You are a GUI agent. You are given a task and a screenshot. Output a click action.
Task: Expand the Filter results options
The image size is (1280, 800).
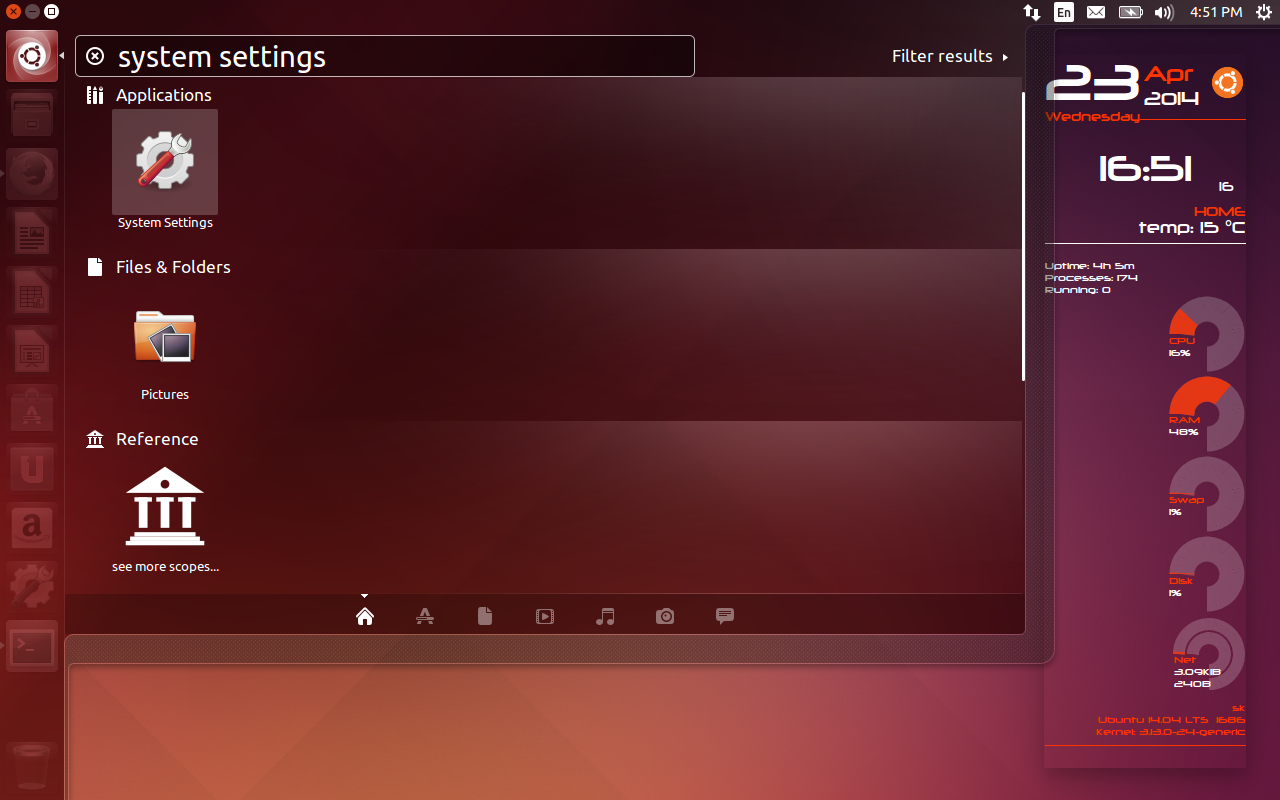pyautogui.click(x=950, y=56)
